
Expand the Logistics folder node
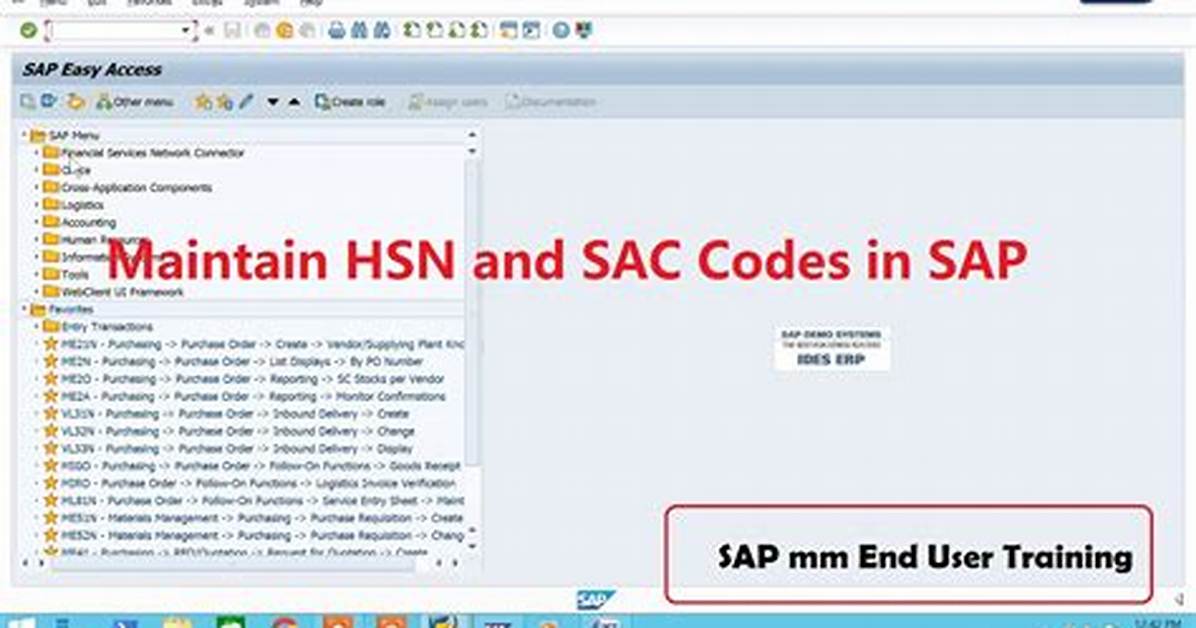pos(37,205)
